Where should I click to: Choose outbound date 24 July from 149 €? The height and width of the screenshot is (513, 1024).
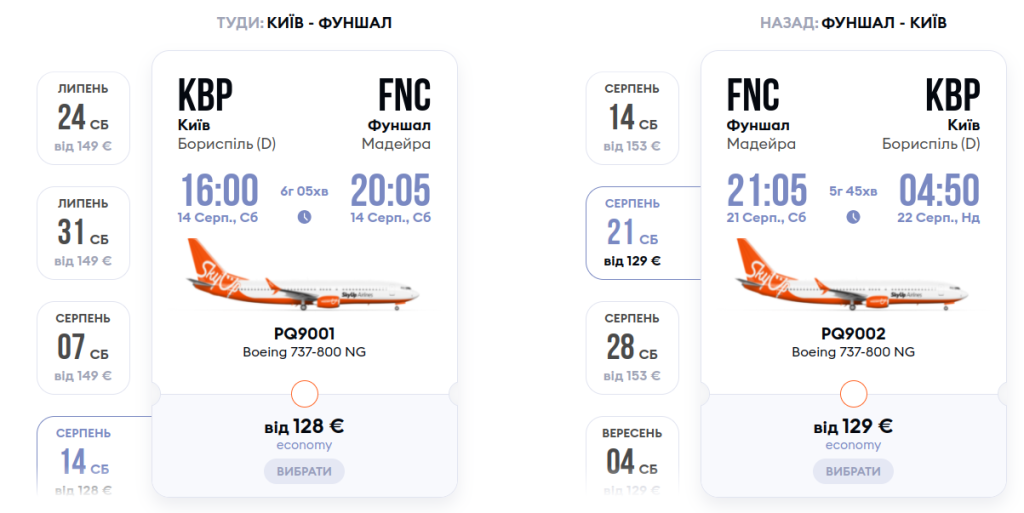click(84, 118)
